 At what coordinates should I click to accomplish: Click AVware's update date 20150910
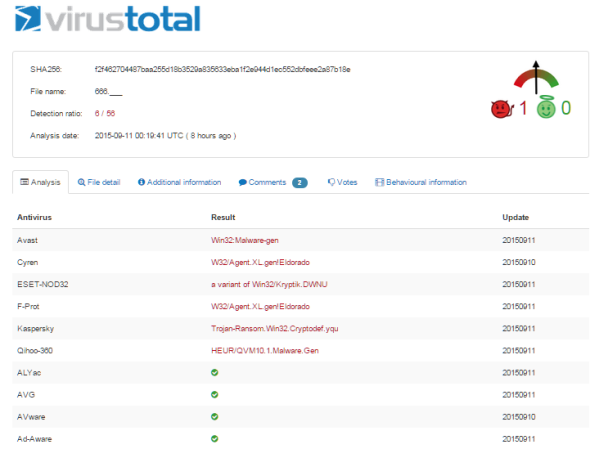pyautogui.click(x=518, y=416)
